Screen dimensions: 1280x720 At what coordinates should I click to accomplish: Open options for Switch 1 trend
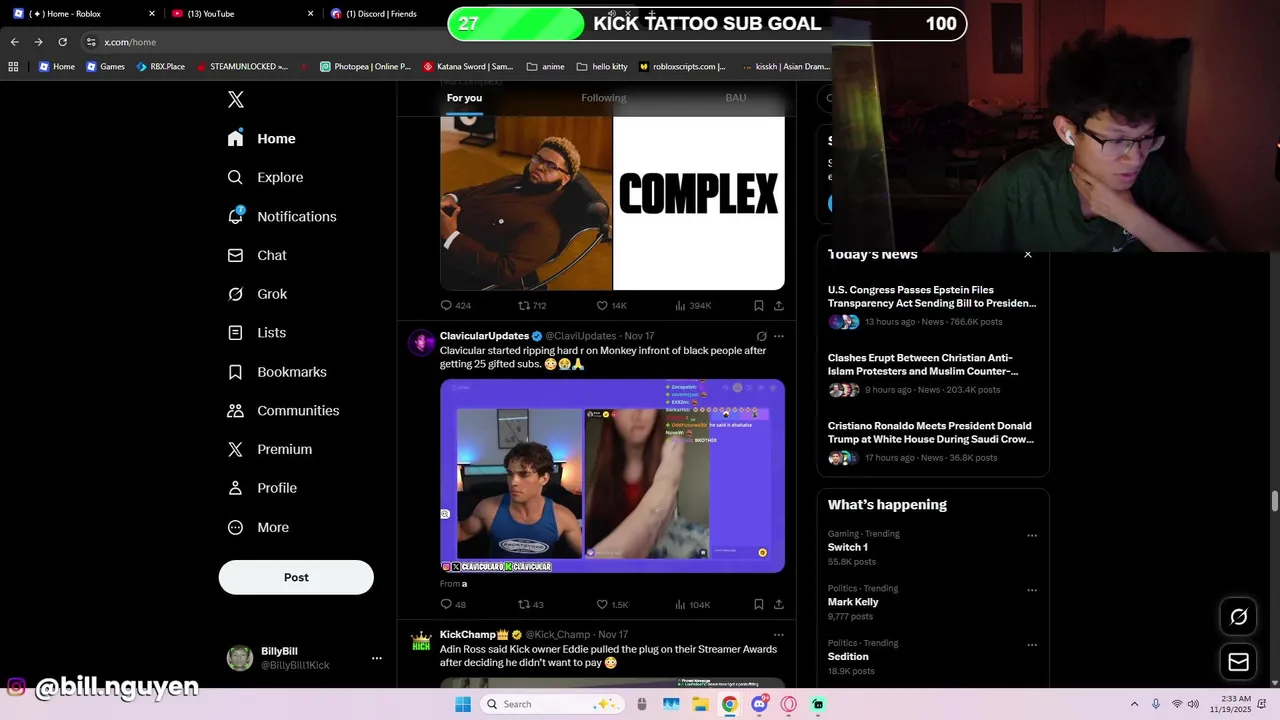(1032, 535)
